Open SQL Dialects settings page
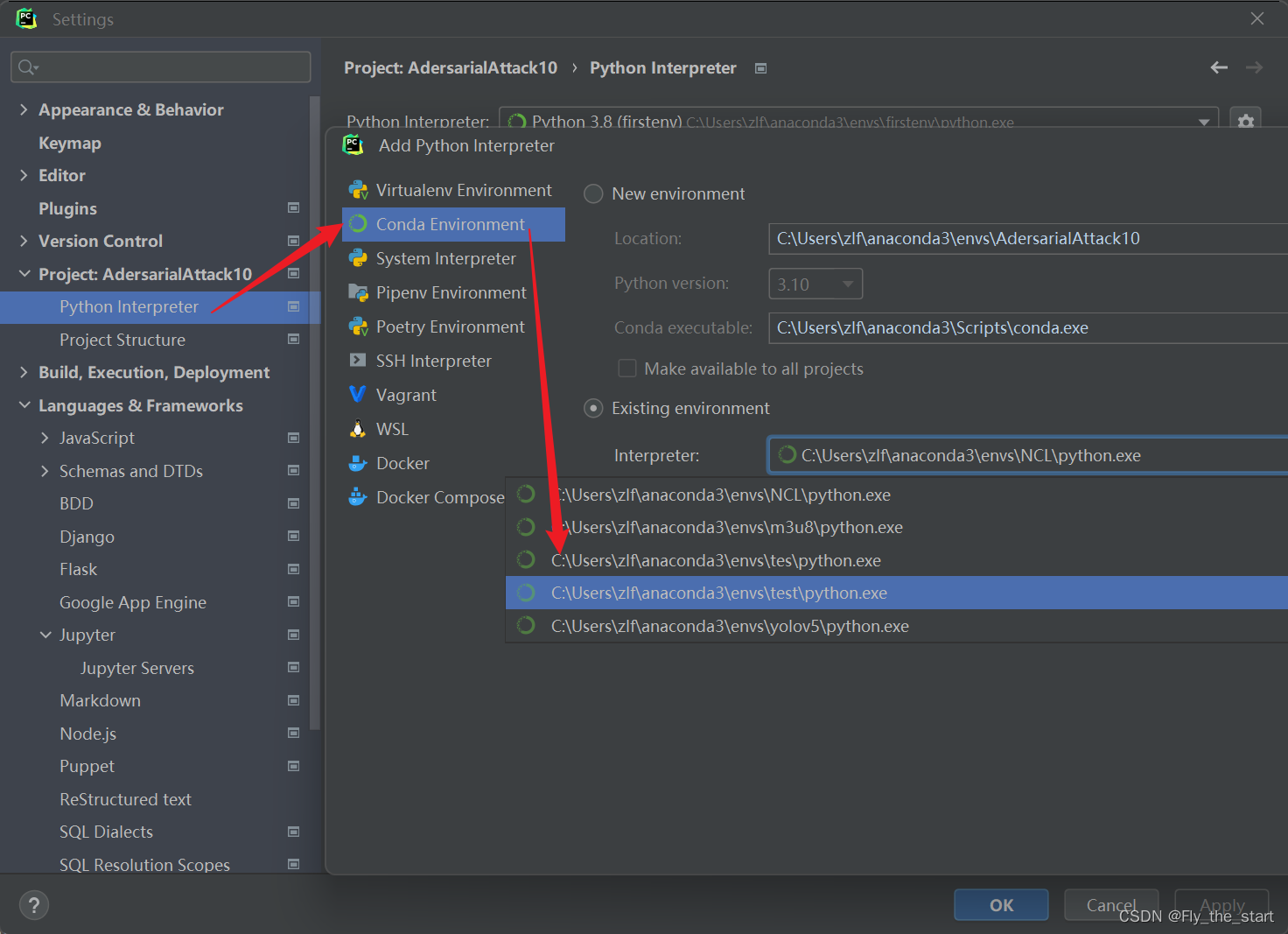Screen dimensions: 1288x934 [106, 832]
